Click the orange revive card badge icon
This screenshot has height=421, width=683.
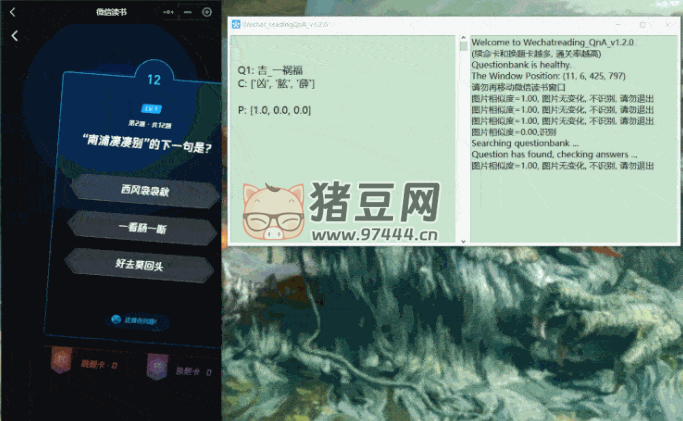[61, 360]
